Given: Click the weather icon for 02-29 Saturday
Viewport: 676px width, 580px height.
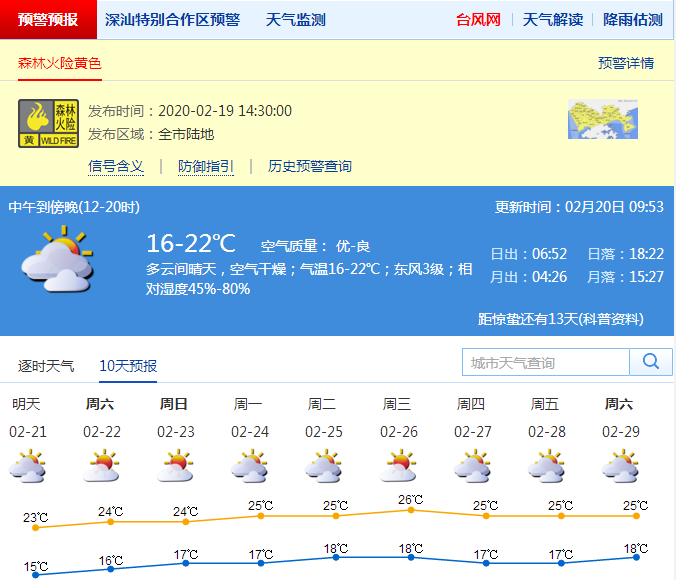Looking at the screenshot, I should click(x=619, y=467).
